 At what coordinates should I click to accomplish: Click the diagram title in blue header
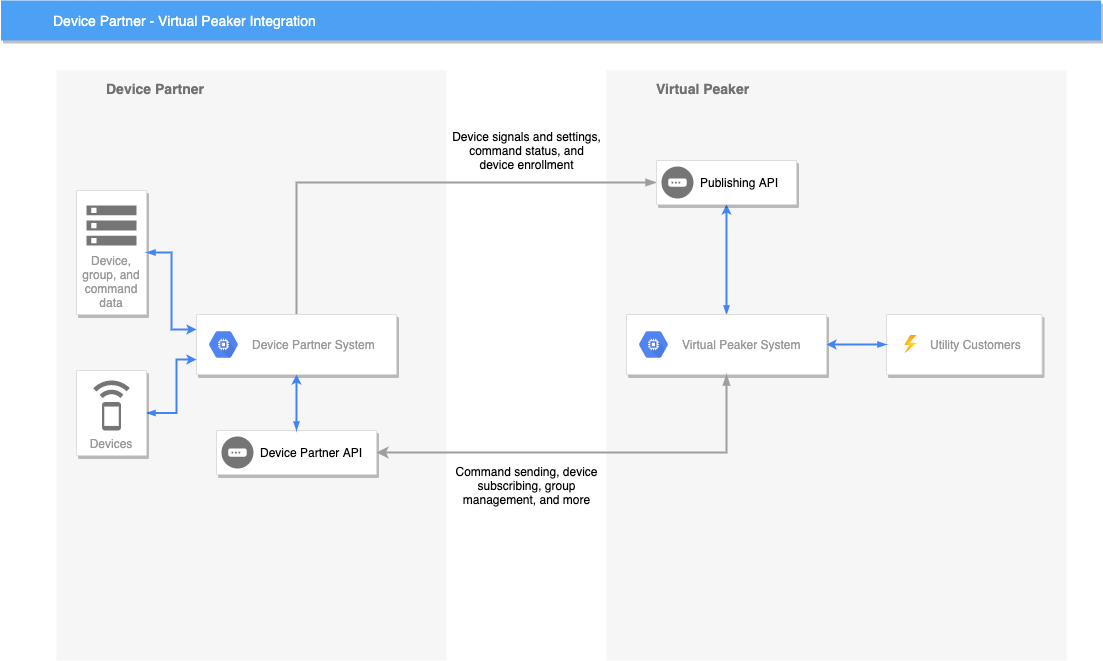[x=184, y=21]
